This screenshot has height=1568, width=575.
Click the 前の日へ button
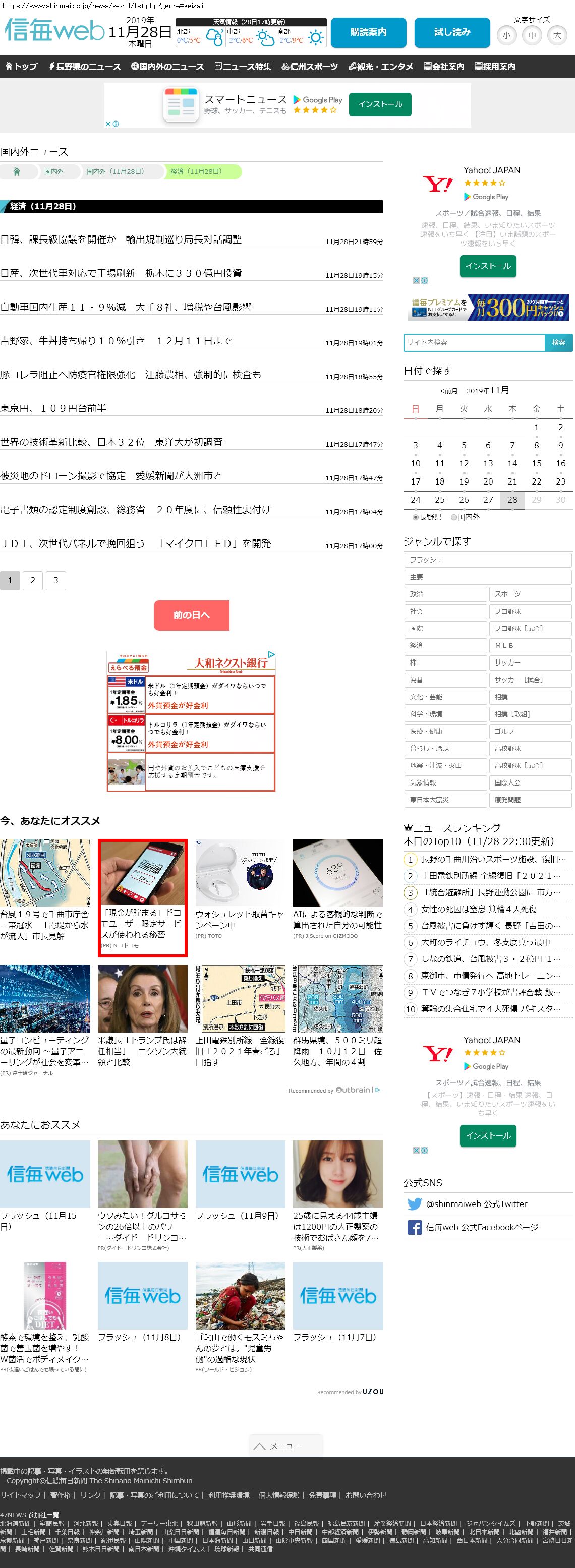click(191, 615)
